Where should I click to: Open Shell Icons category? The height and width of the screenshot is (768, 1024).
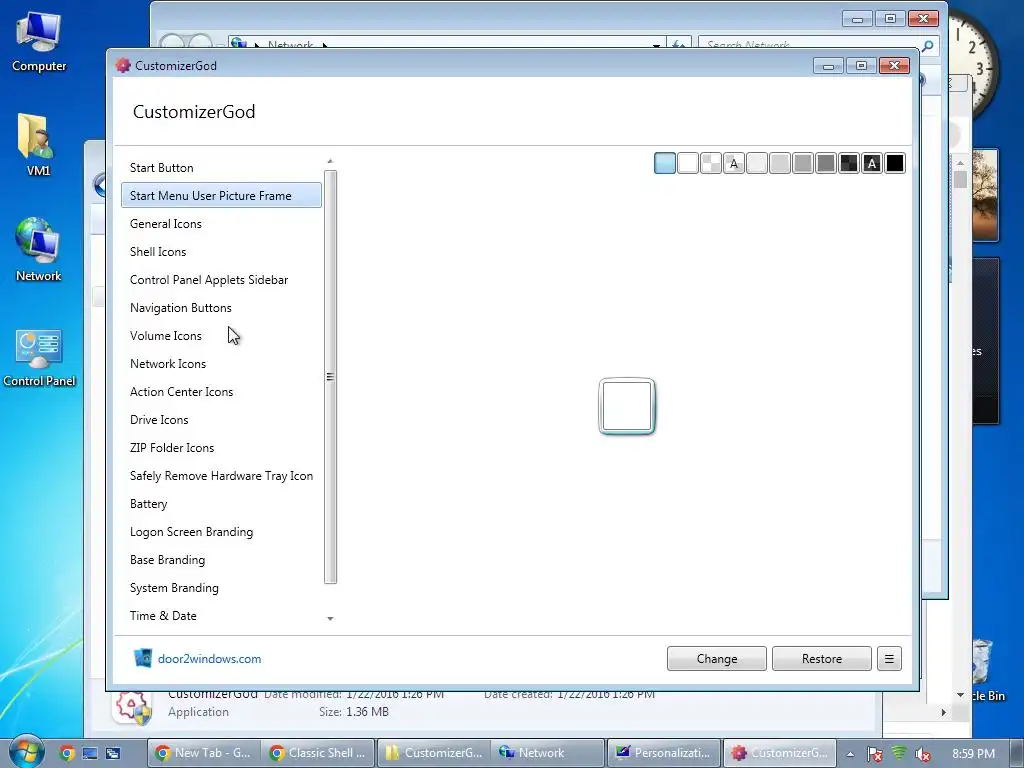coord(221,252)
